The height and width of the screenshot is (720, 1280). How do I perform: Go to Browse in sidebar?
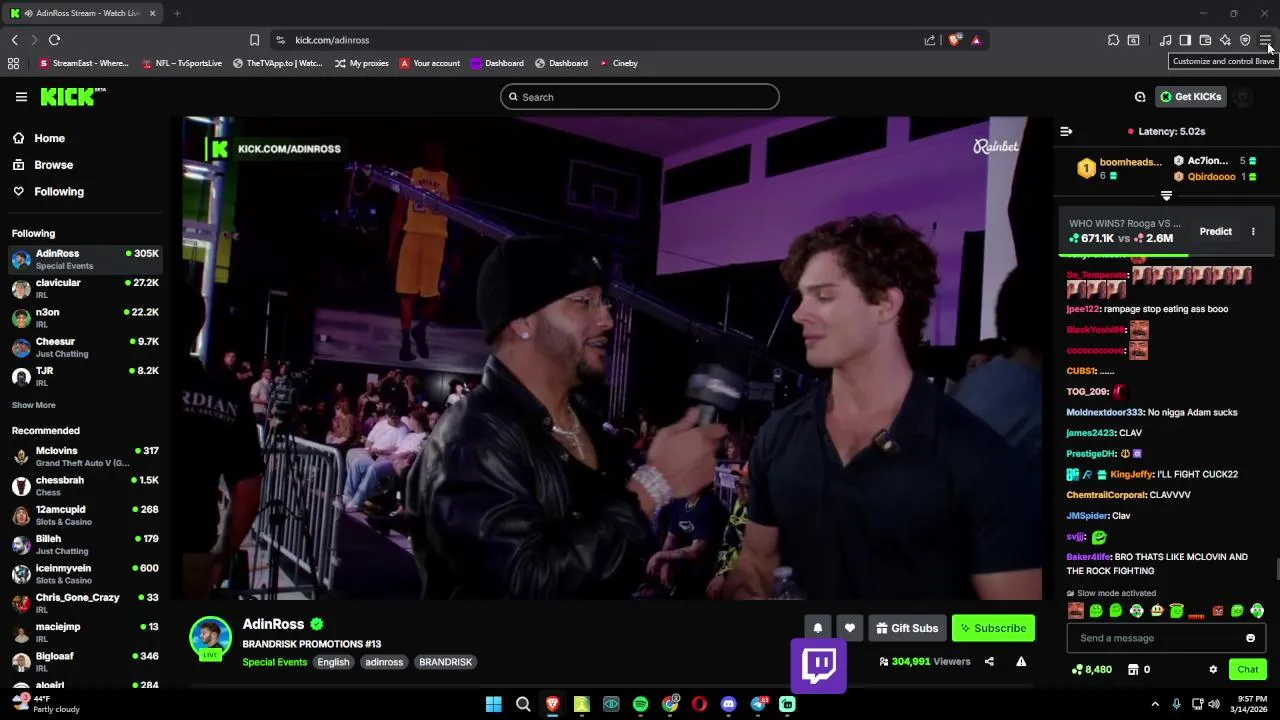(42, 165)
